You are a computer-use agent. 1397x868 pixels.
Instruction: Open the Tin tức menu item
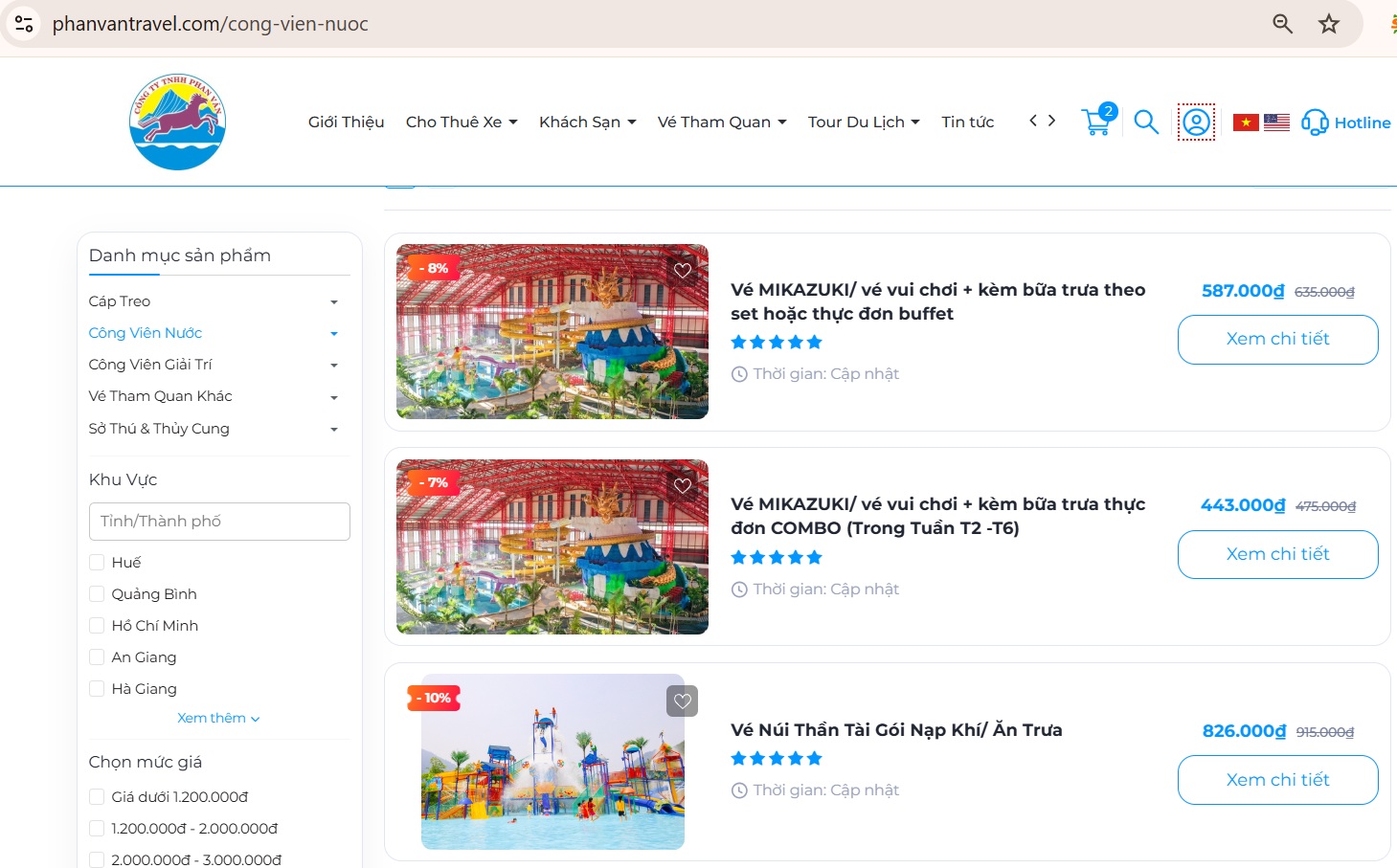pyautogui.click(x=968, y=122)
